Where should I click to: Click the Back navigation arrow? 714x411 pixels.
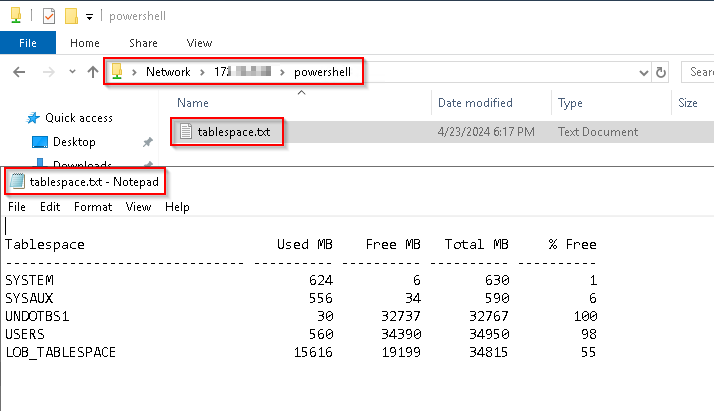pyautogui.click(x=20, y=72)
